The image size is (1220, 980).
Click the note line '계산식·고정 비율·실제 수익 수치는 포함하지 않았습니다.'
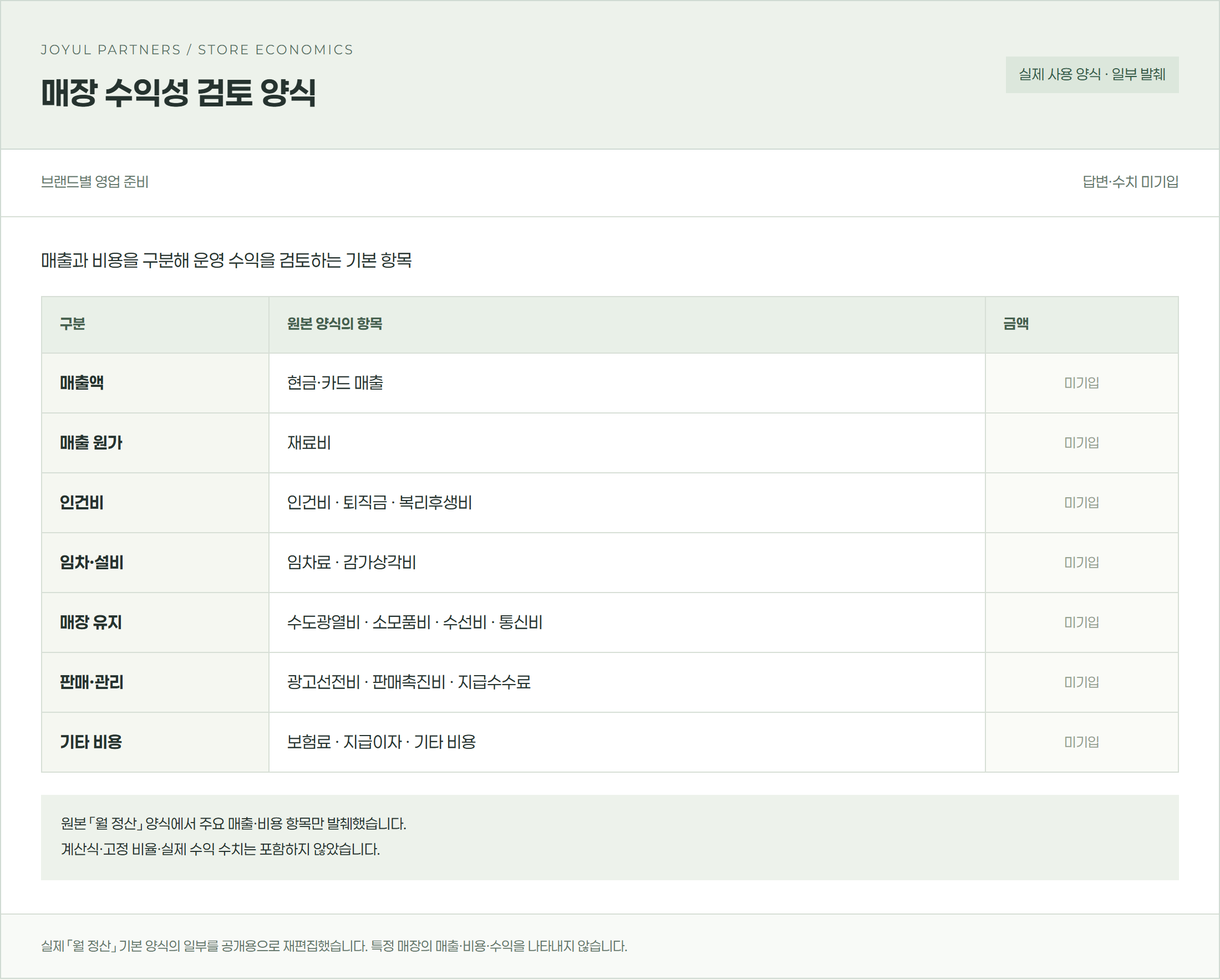click(x=220, y=850)
